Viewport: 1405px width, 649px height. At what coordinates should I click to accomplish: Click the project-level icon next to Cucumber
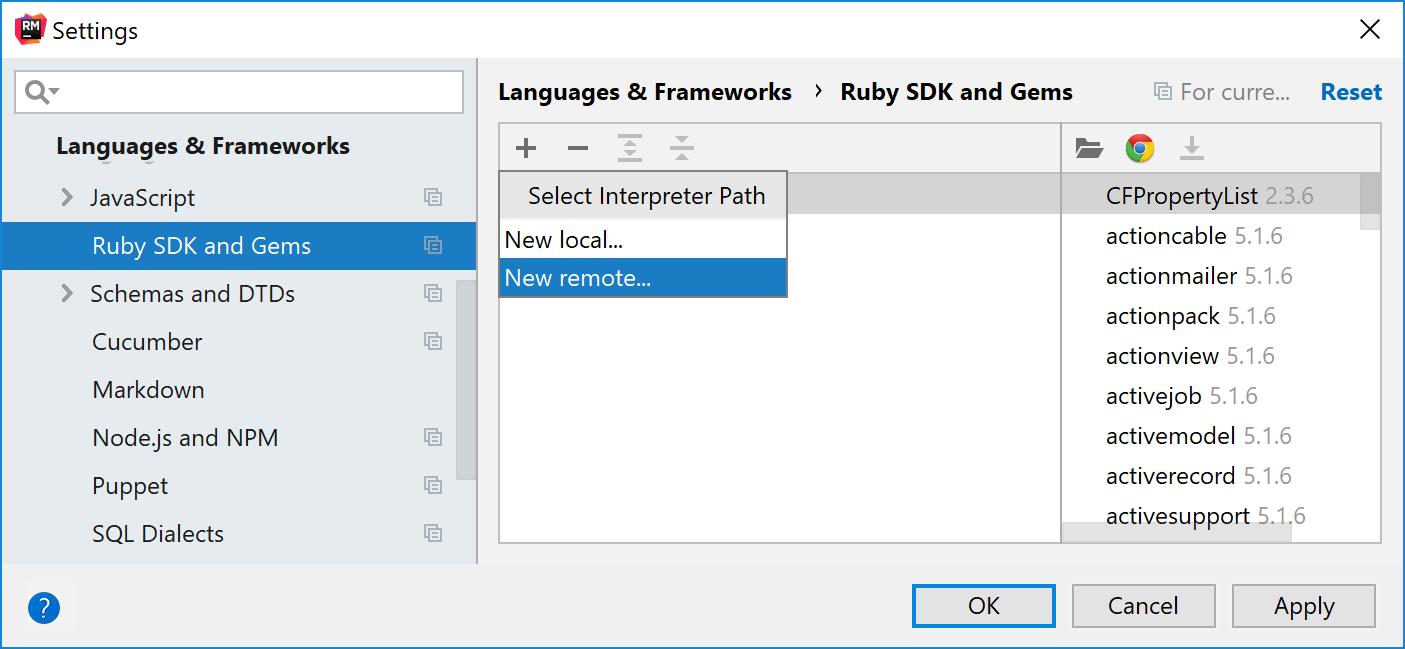tap(433, 341)
